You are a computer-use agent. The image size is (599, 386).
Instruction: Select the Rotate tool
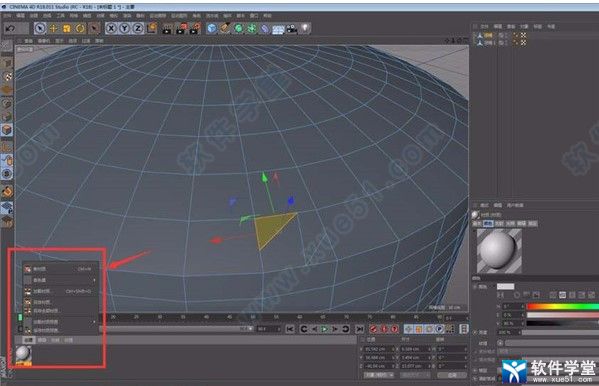coord(80,28)
